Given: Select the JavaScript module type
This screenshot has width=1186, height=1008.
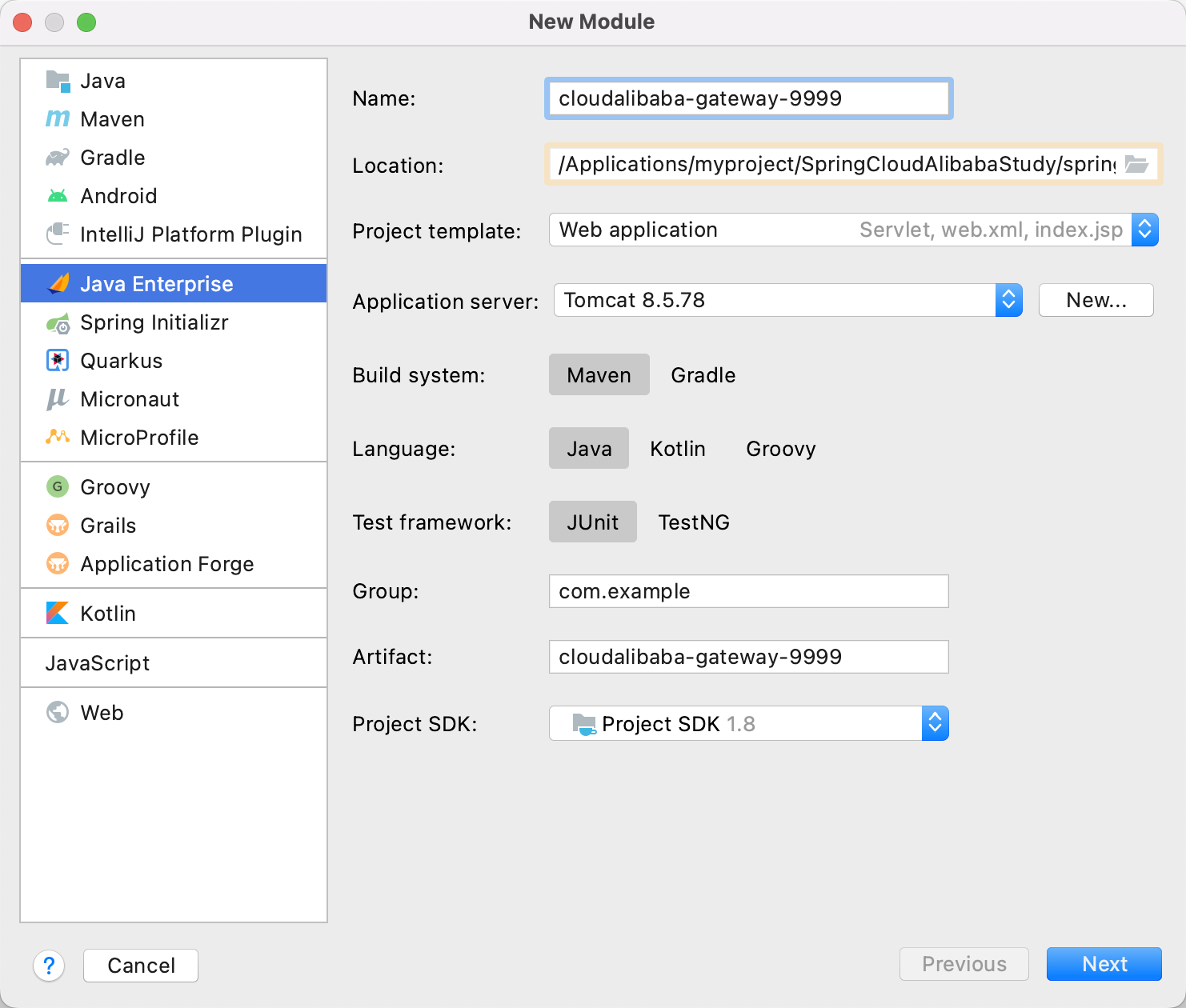Looking at the screenshot, I should click(x=174, y=663).
